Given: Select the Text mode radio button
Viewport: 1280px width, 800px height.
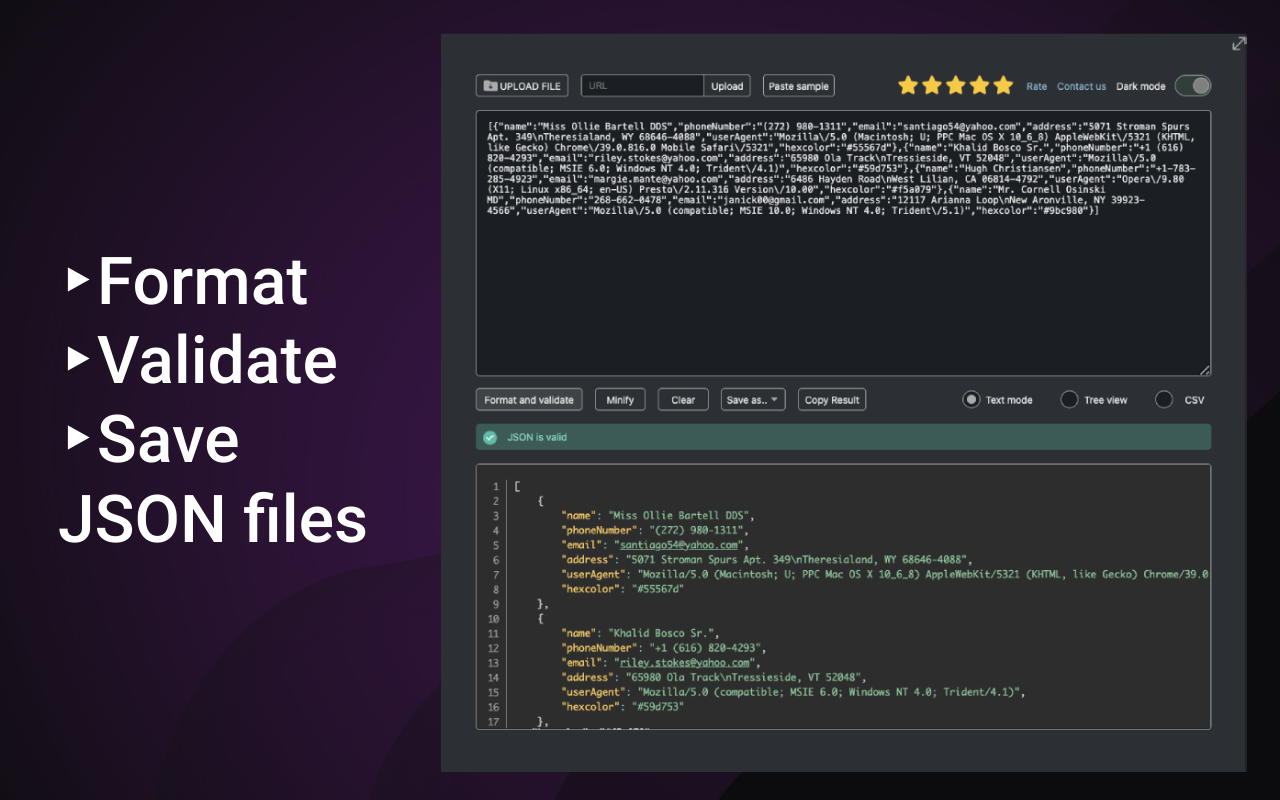Looking at the screenshot, I should point(970,399).
